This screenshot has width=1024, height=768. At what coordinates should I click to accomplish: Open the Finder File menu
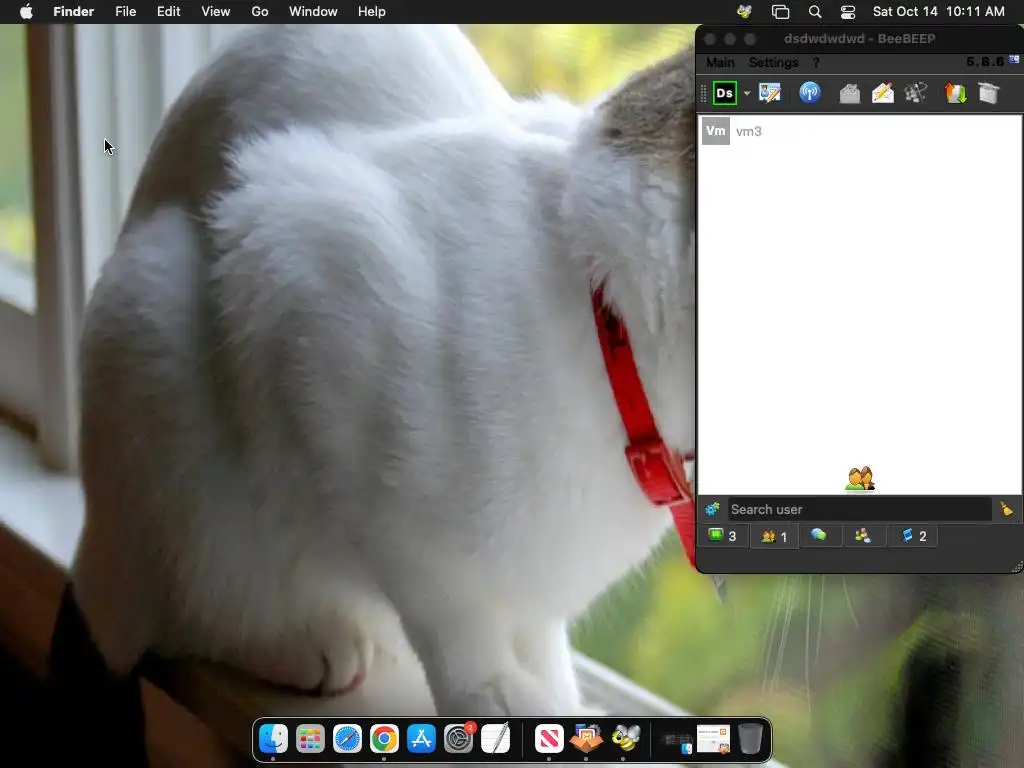(125, 11)
